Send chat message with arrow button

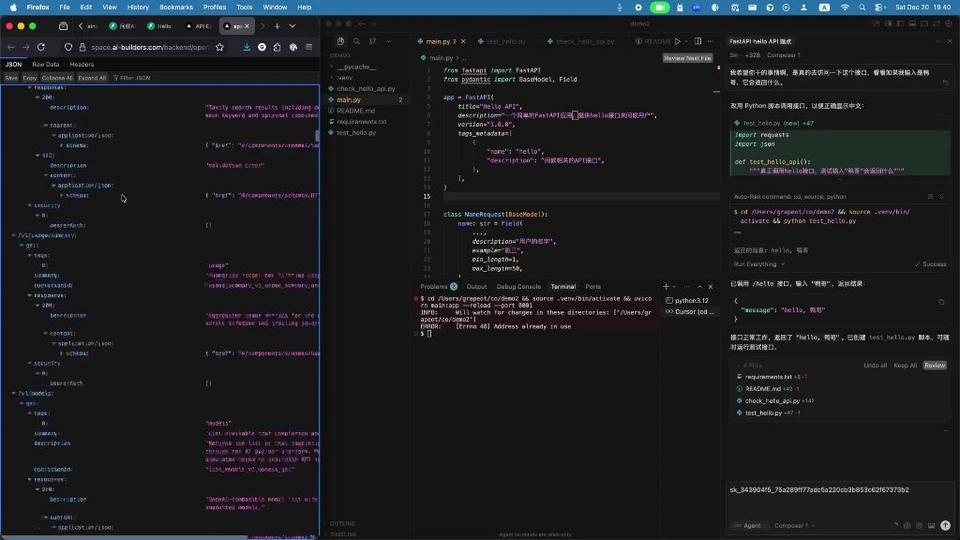click(x=945, y=525)
